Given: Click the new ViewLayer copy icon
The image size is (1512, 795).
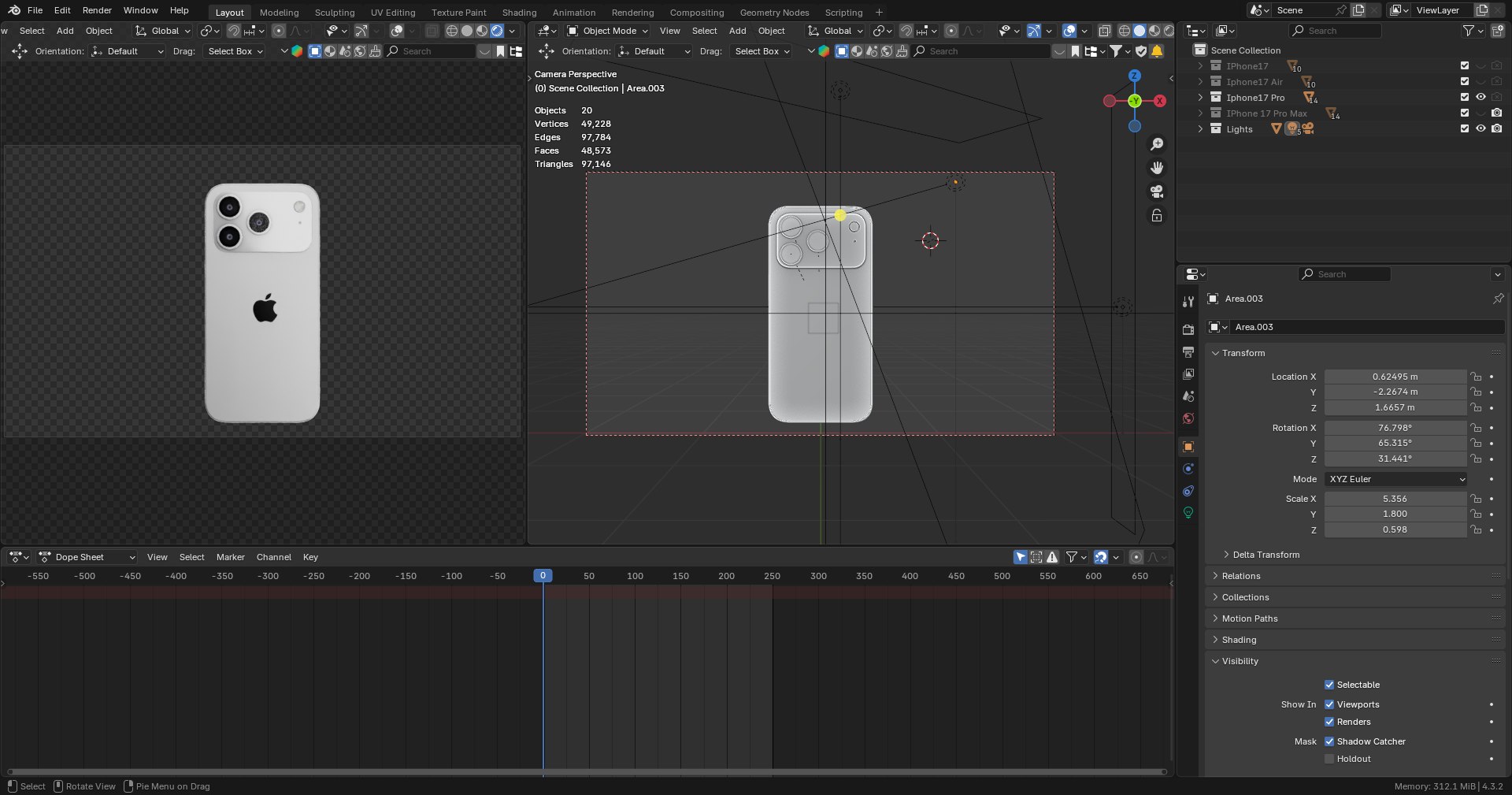Looking at the screenshot, I should 1481,10.
